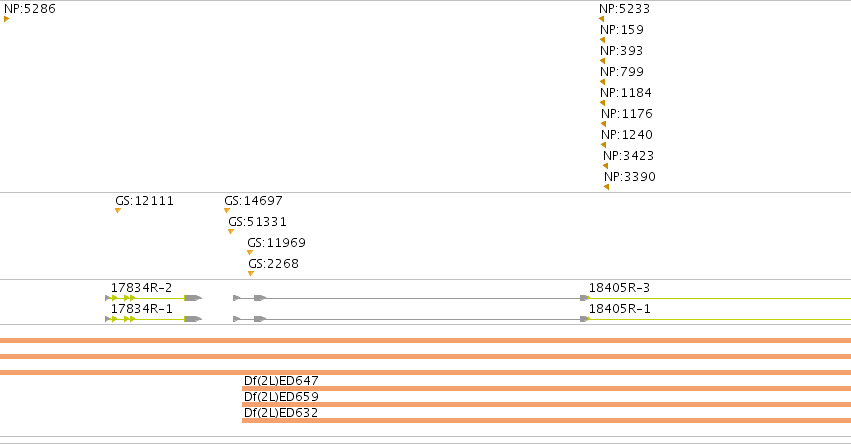Select the GS:14697 insertion triangle
851x444 pixels.
coord(227,211)
